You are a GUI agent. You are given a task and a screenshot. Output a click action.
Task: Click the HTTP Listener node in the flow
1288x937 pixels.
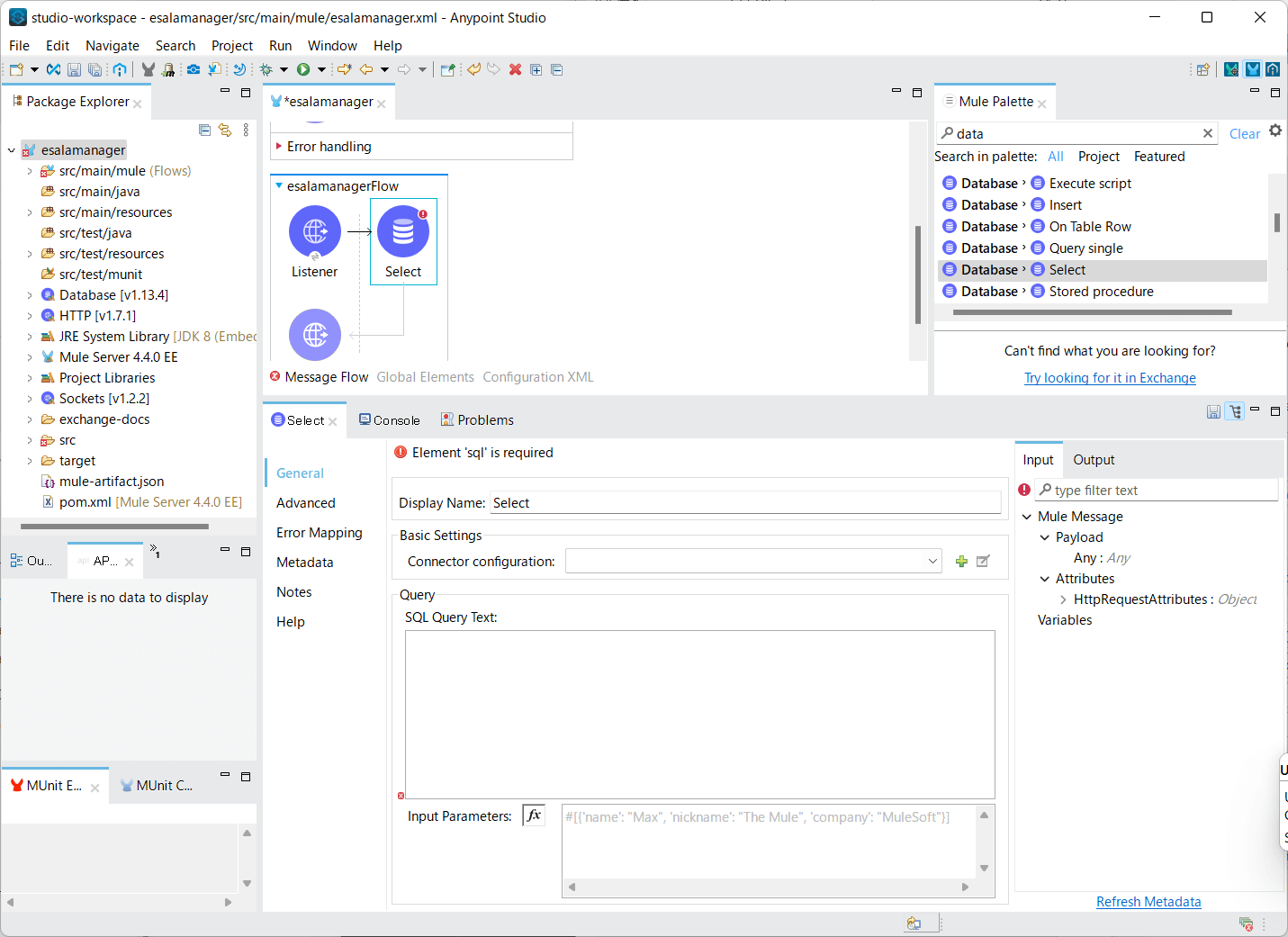click(314, 232)
